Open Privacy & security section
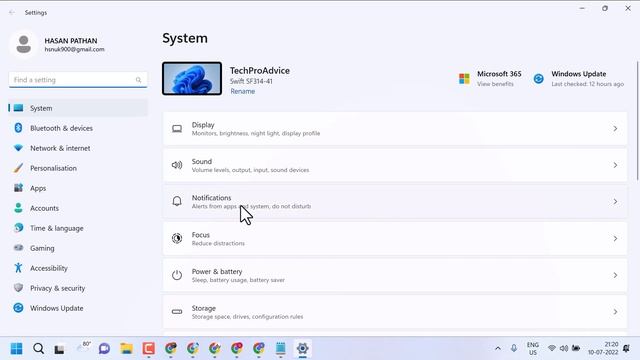Viewport: 640px width, 360px height. tap(78, 288)
